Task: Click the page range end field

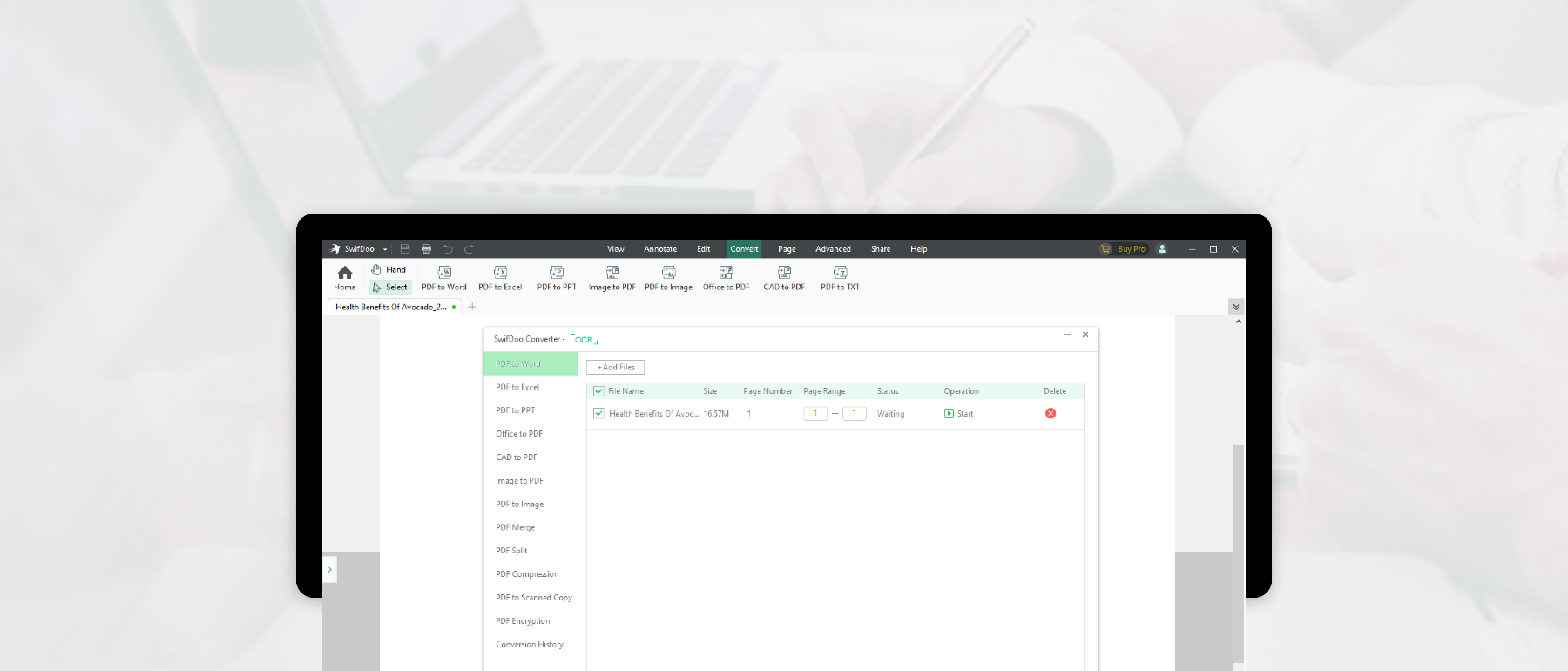Action: [x=855, y=414]
